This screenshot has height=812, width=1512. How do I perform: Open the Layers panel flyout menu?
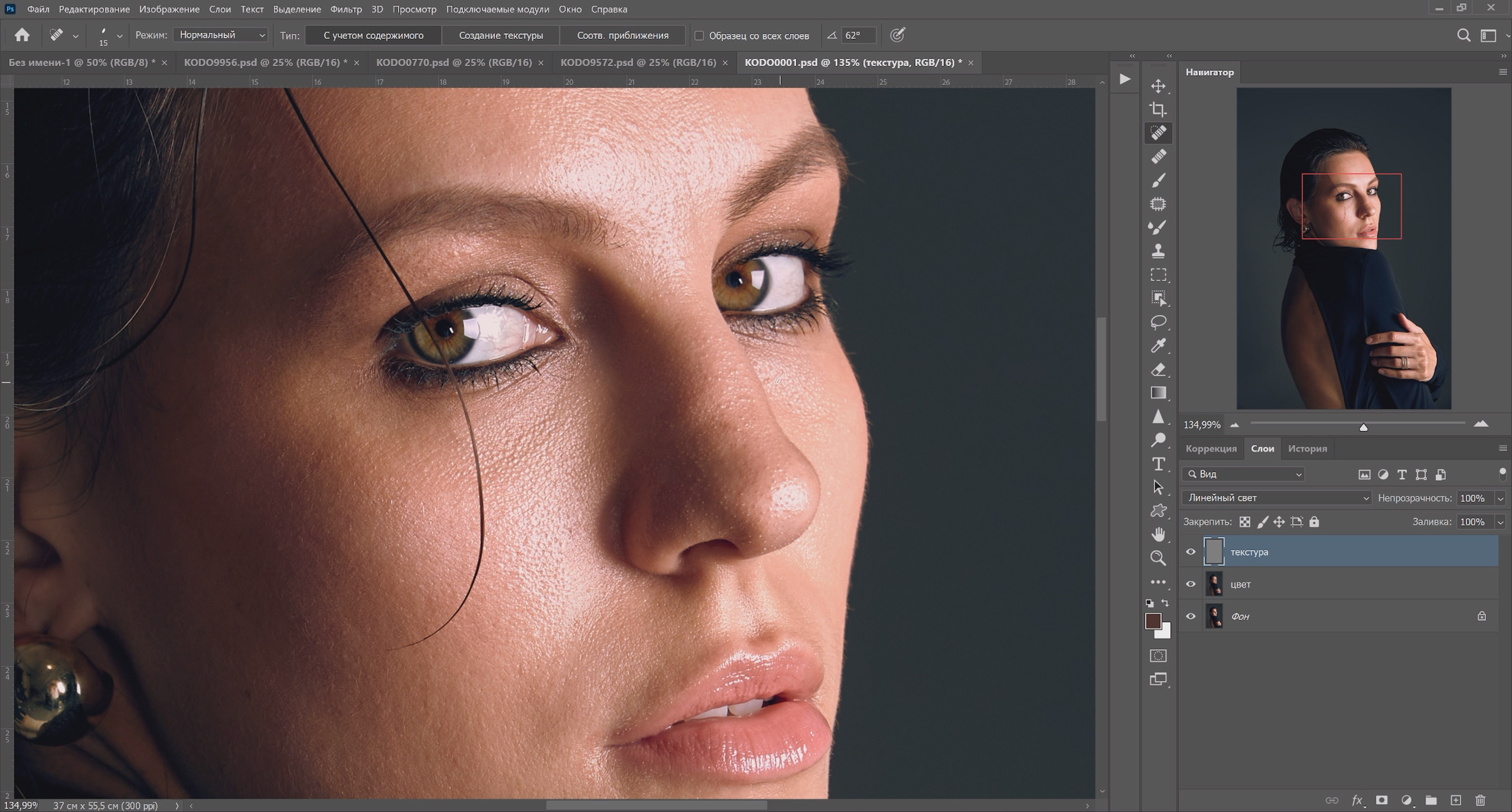coord(1503,448)
